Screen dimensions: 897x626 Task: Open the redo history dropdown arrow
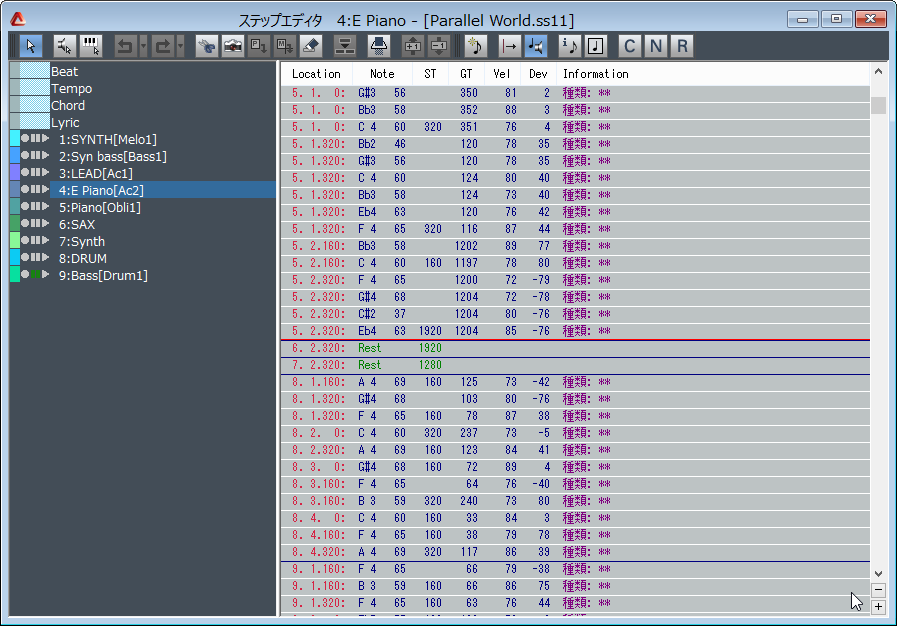(x=180, y=46)
